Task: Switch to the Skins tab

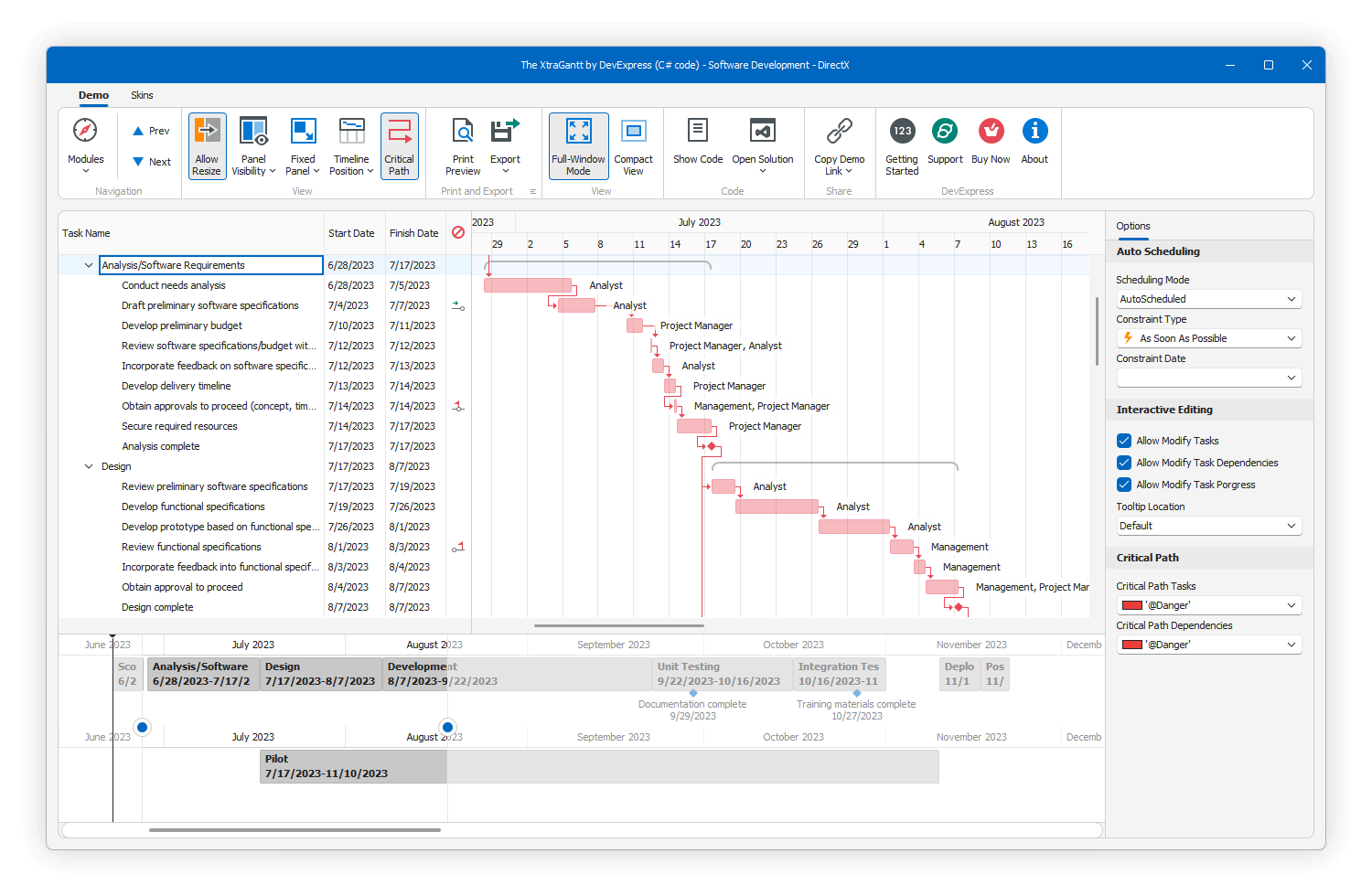Action: coord(142,94)
